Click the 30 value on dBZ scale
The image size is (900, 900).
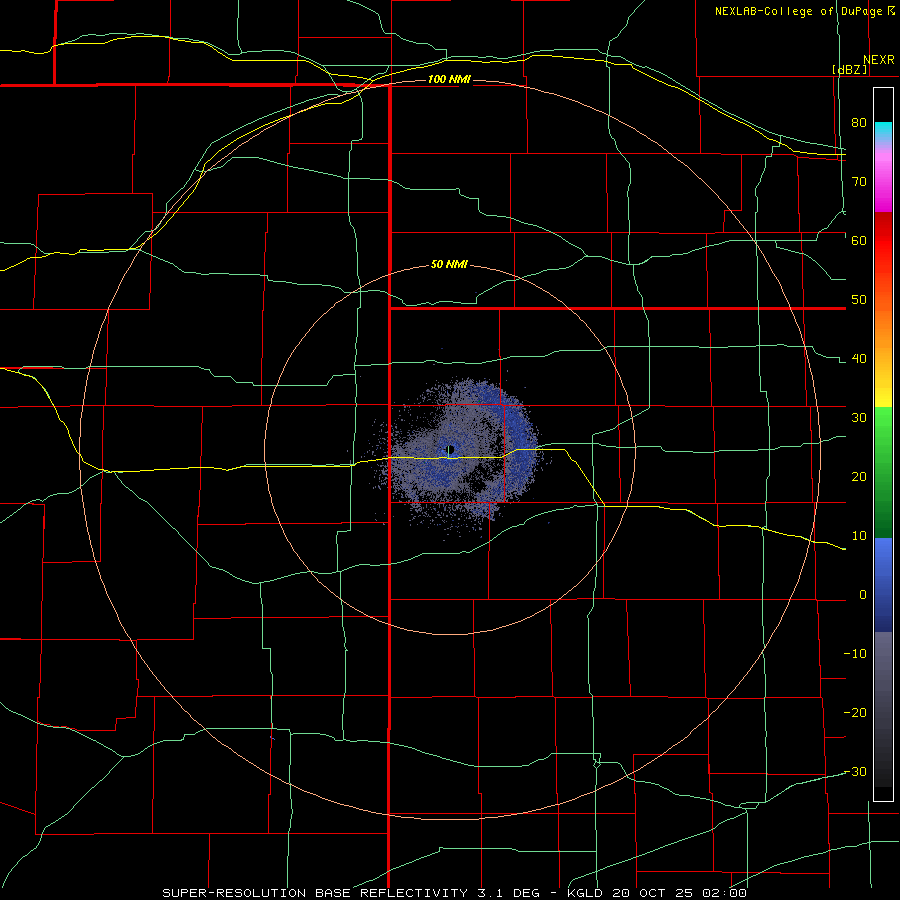[x=859, y=418]
